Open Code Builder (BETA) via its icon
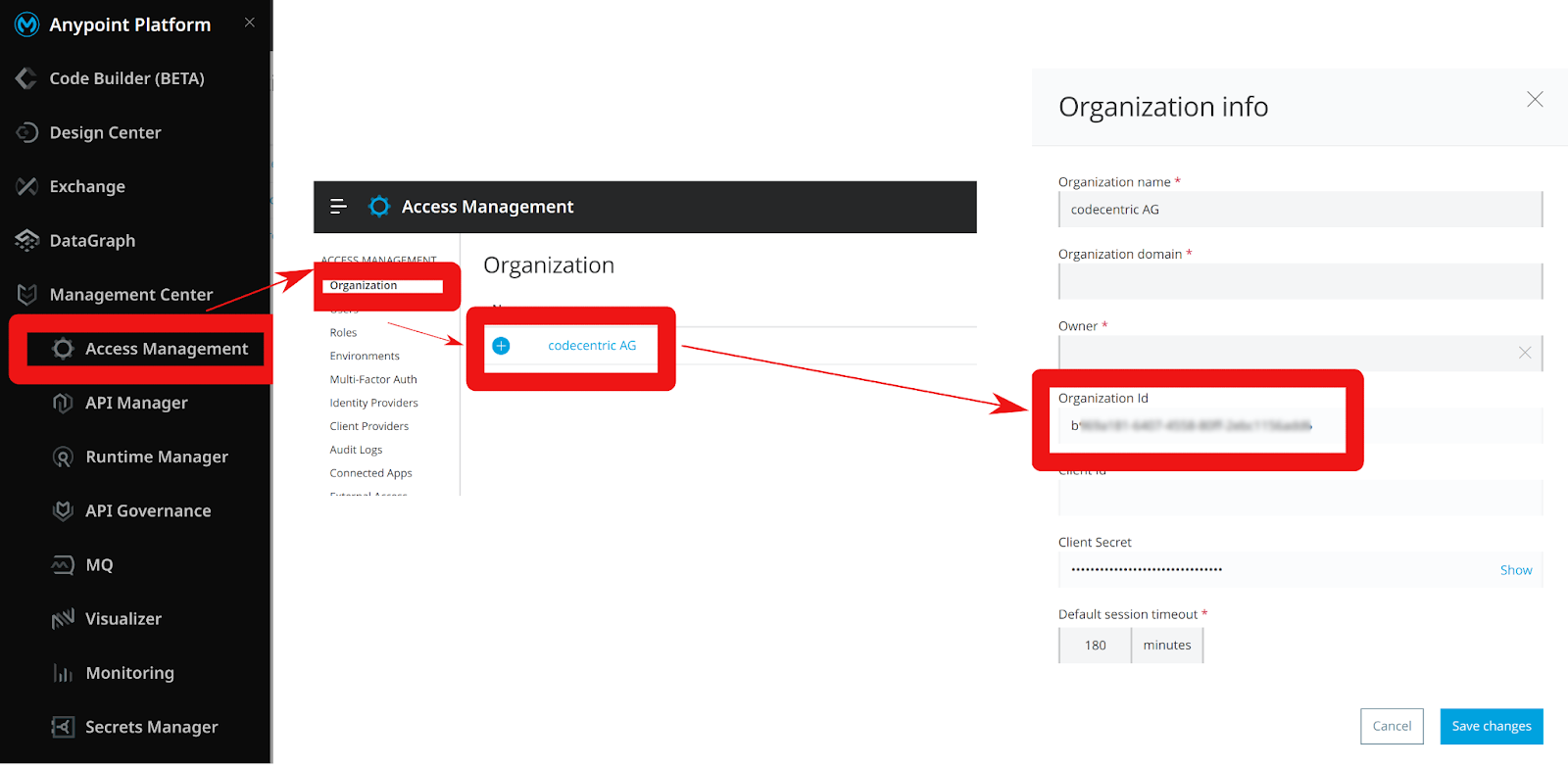 coord(26,78)
